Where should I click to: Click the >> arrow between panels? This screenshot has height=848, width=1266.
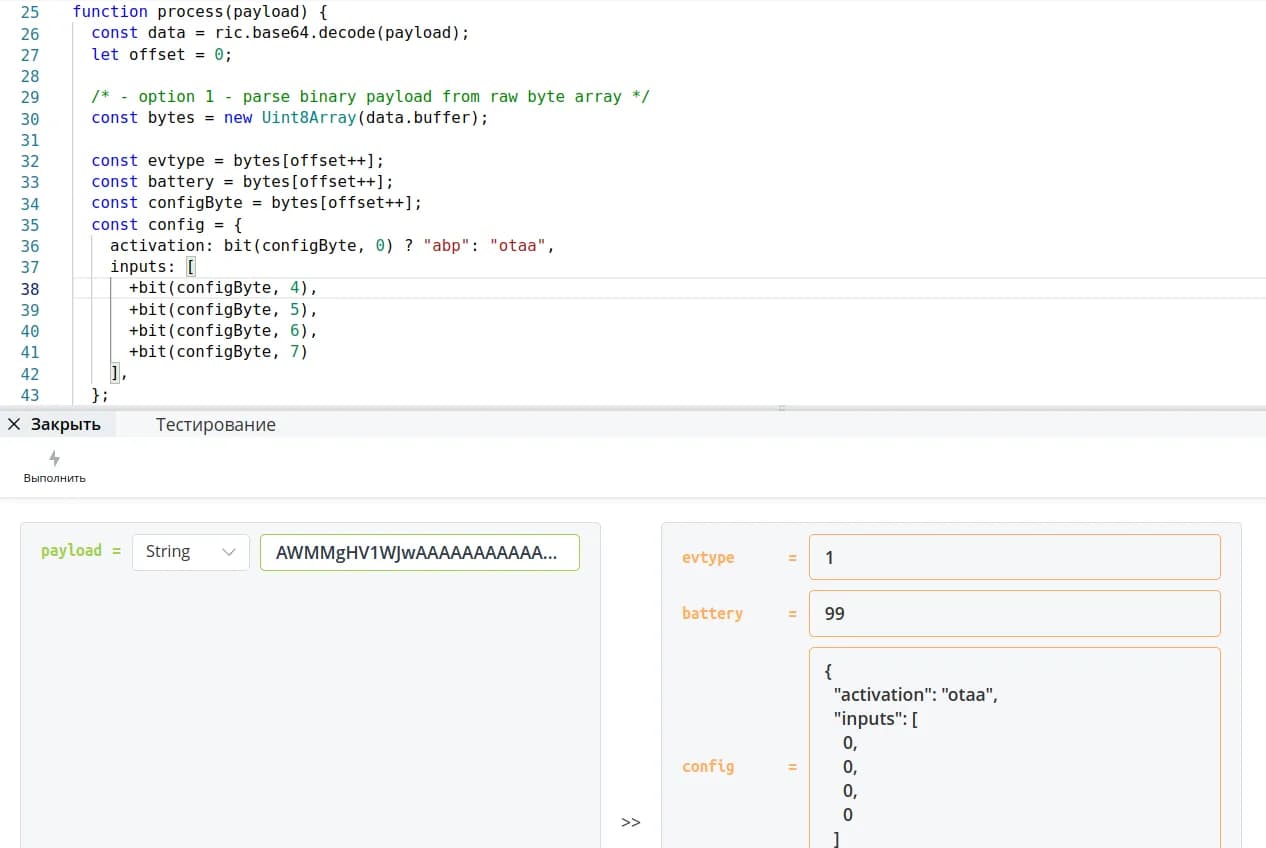tap(630, 822)
